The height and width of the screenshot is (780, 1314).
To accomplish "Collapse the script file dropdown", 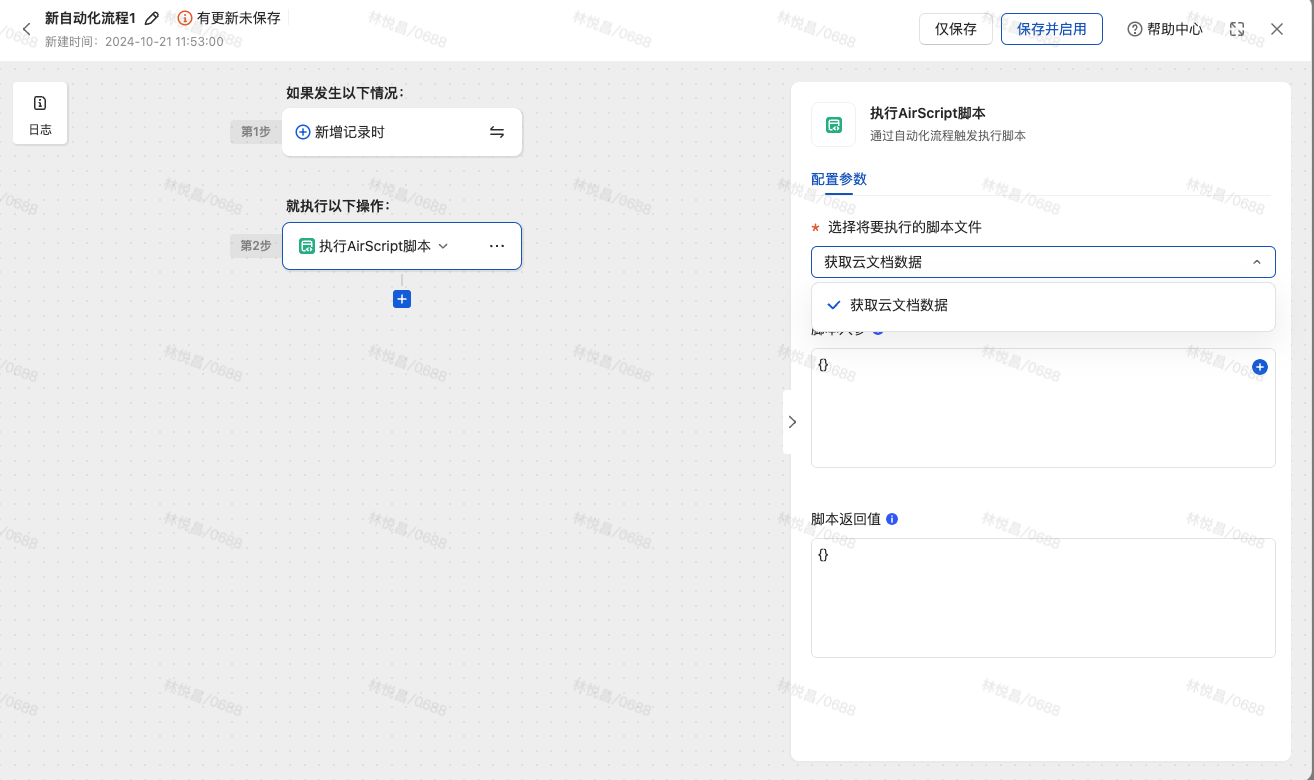I will tap(1256, 262).
